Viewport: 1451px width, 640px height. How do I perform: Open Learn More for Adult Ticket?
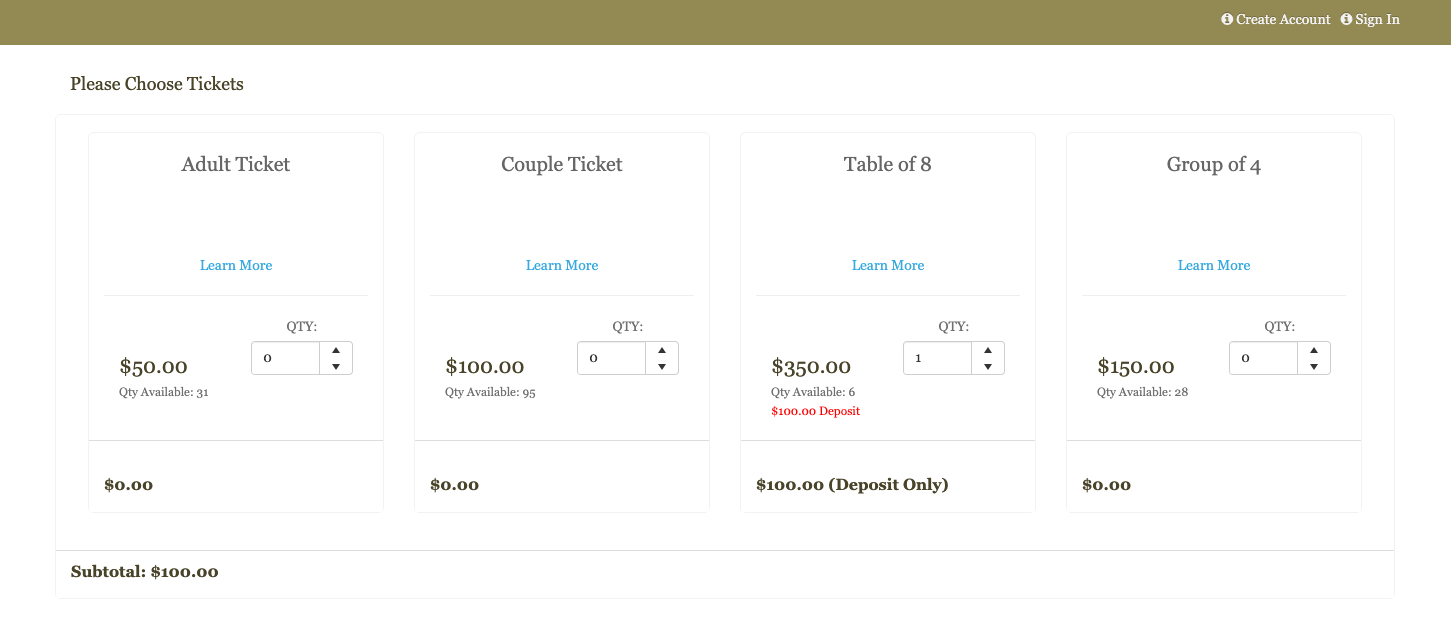pyautogui.click(x=236, y=265)
